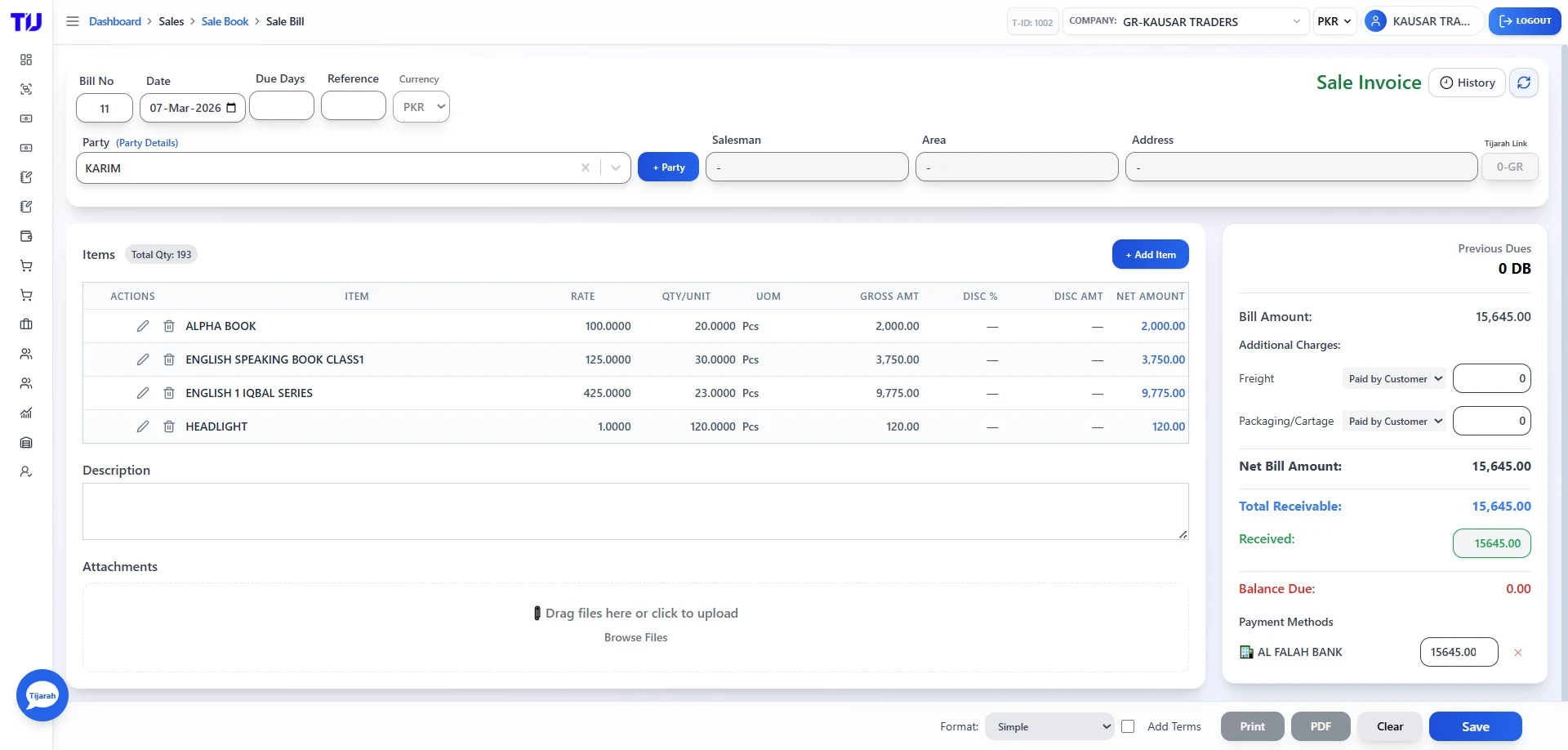The height and width of the screenshot is (750, 1568).
Task: Remove AL FALAH BANK payment method
Action: point(1518,652)
